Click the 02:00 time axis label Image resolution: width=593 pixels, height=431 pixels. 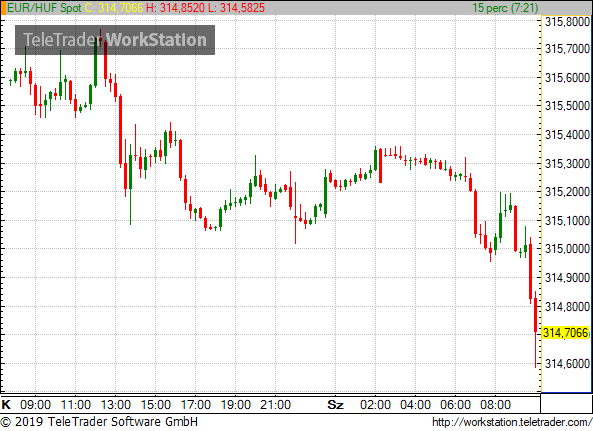tap(376, 405)
